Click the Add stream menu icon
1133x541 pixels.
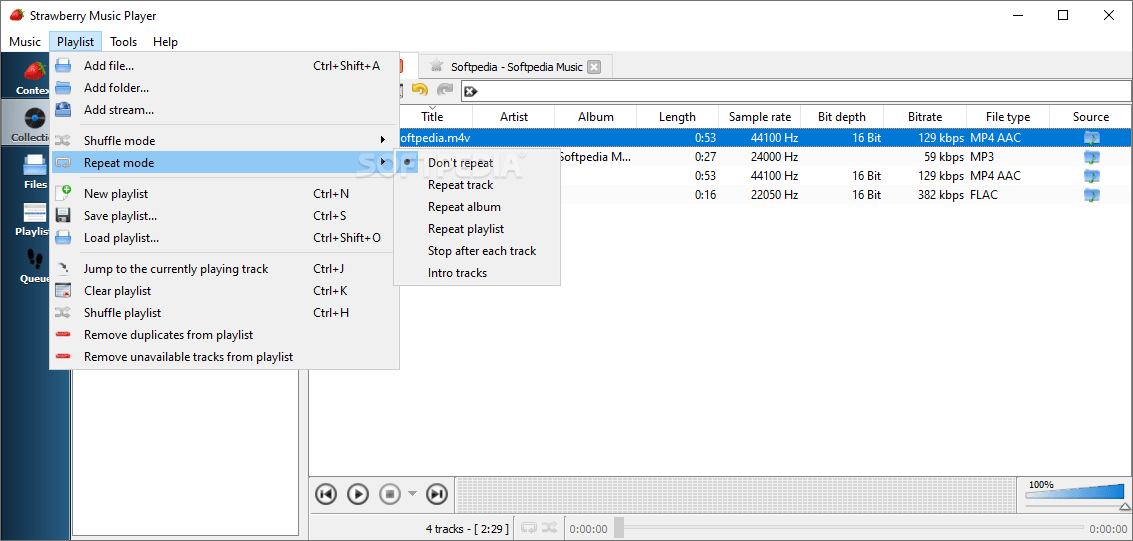point(64,110)
